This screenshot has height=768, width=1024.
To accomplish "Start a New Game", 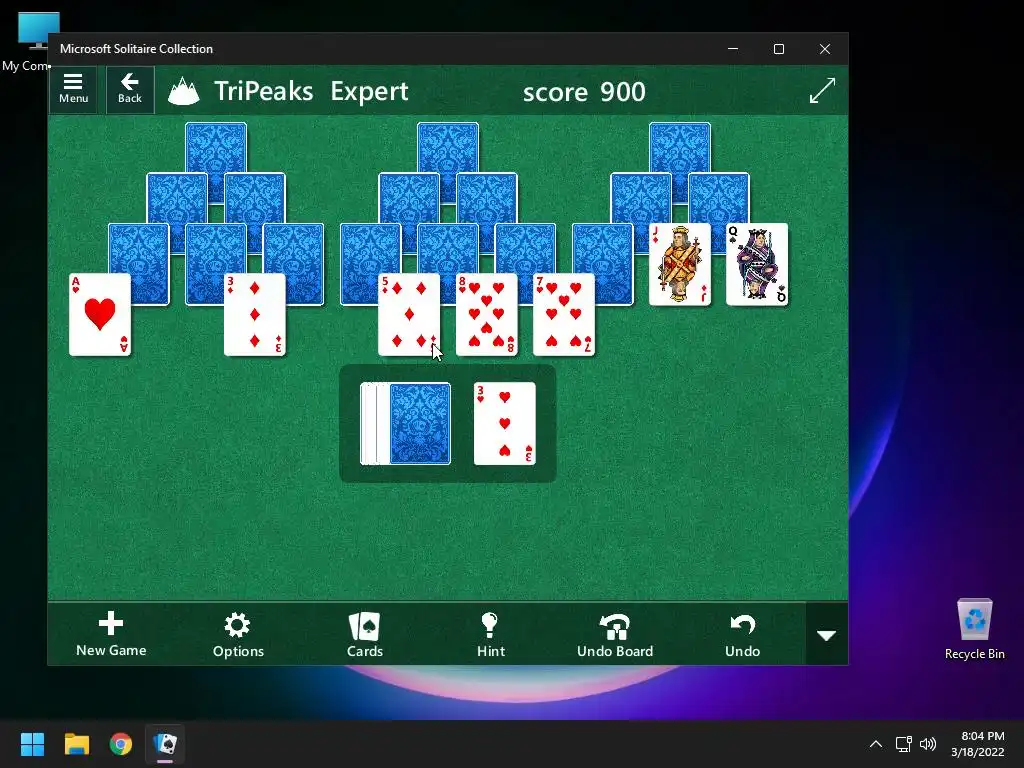I will (111, 634).
